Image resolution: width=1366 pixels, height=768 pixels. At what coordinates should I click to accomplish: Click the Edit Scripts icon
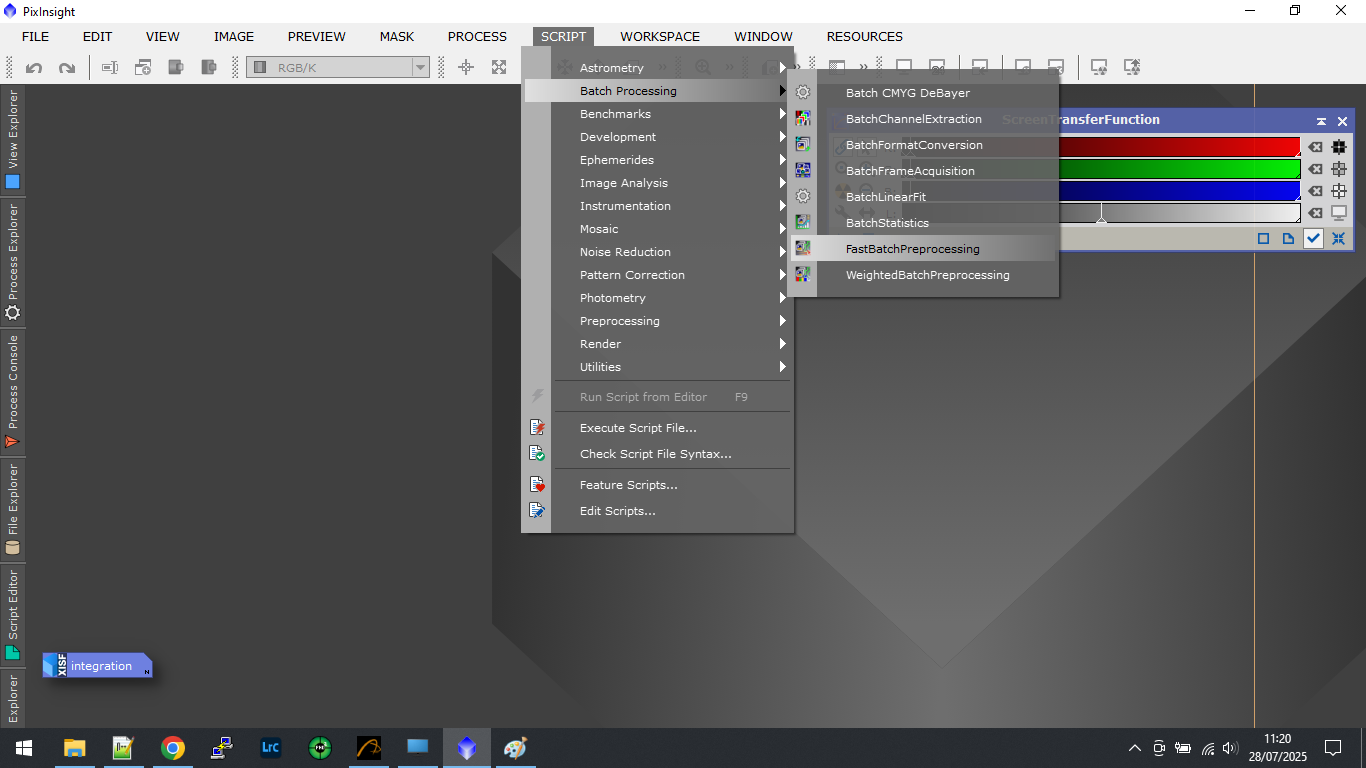[x=537, y=511]
